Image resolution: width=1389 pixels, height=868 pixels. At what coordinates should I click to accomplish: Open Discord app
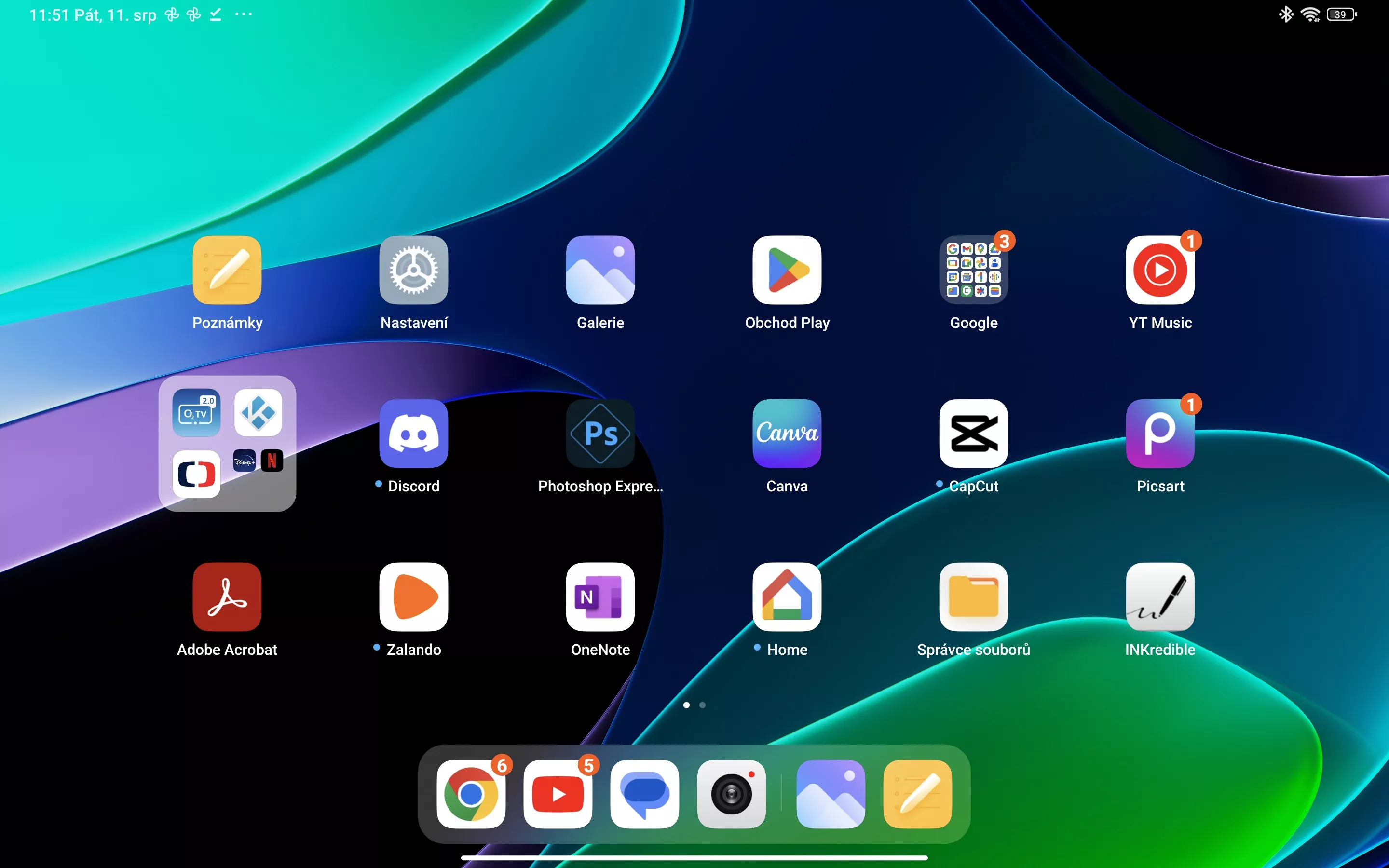(x=413, y=434)
